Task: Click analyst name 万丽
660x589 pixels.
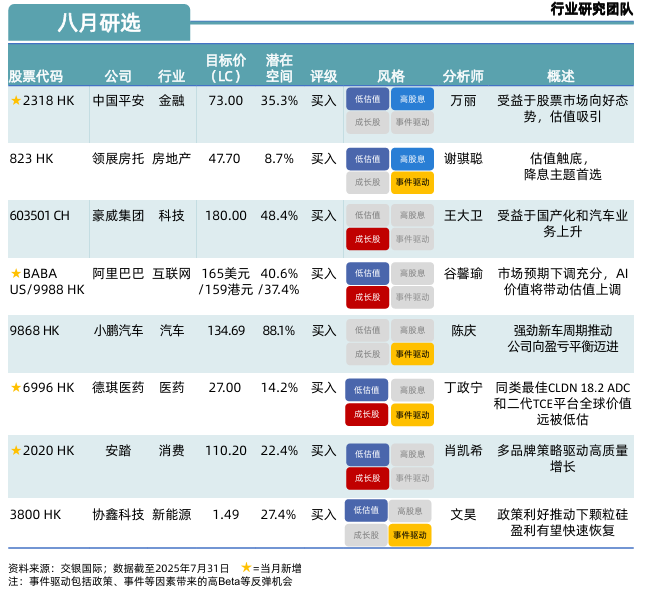Action: [x=463, y=101]
